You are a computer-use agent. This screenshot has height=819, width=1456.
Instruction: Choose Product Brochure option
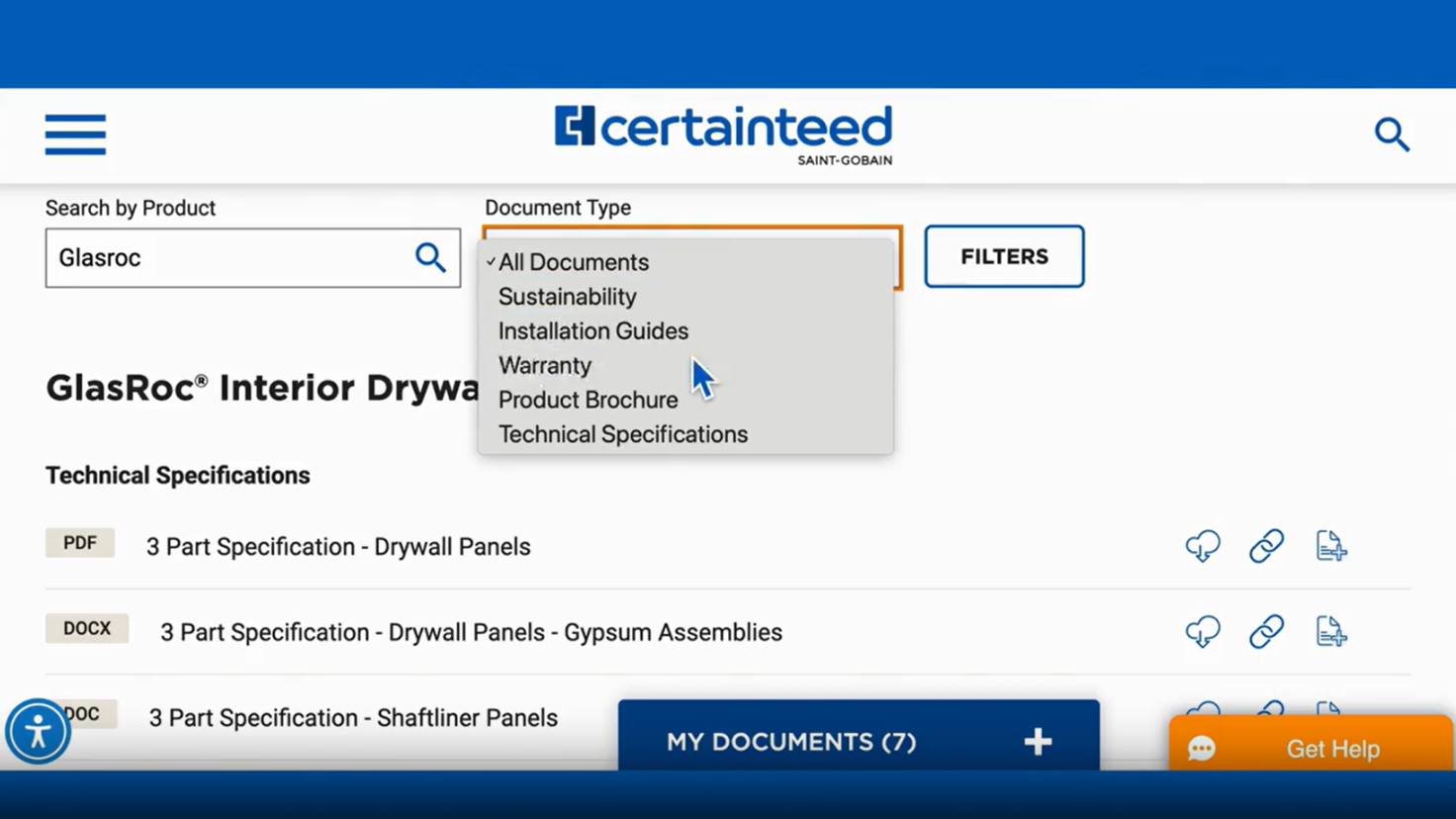point(588,401)
